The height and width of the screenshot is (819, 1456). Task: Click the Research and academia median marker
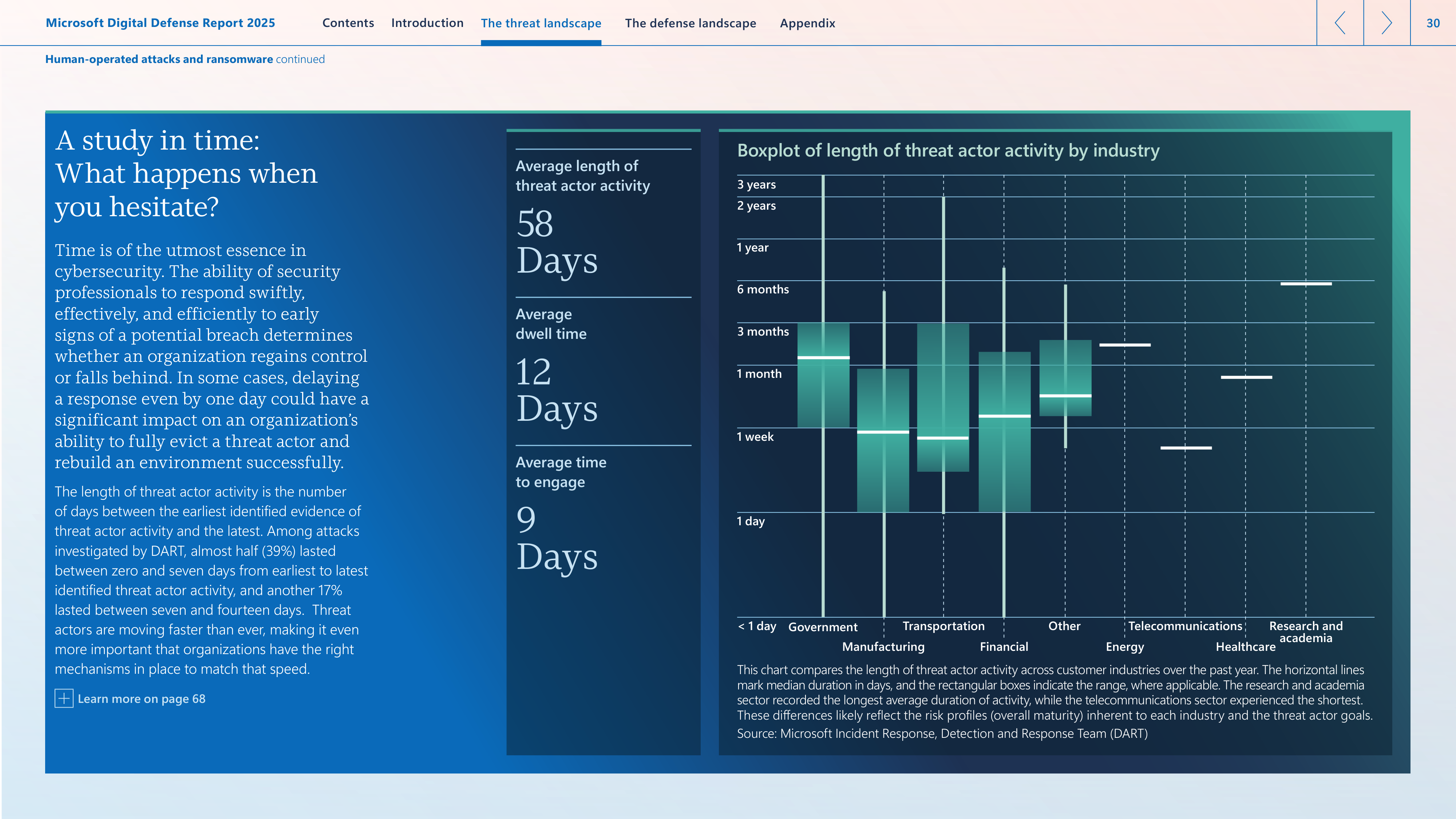pyautogui.click(x=1306, y=284)
